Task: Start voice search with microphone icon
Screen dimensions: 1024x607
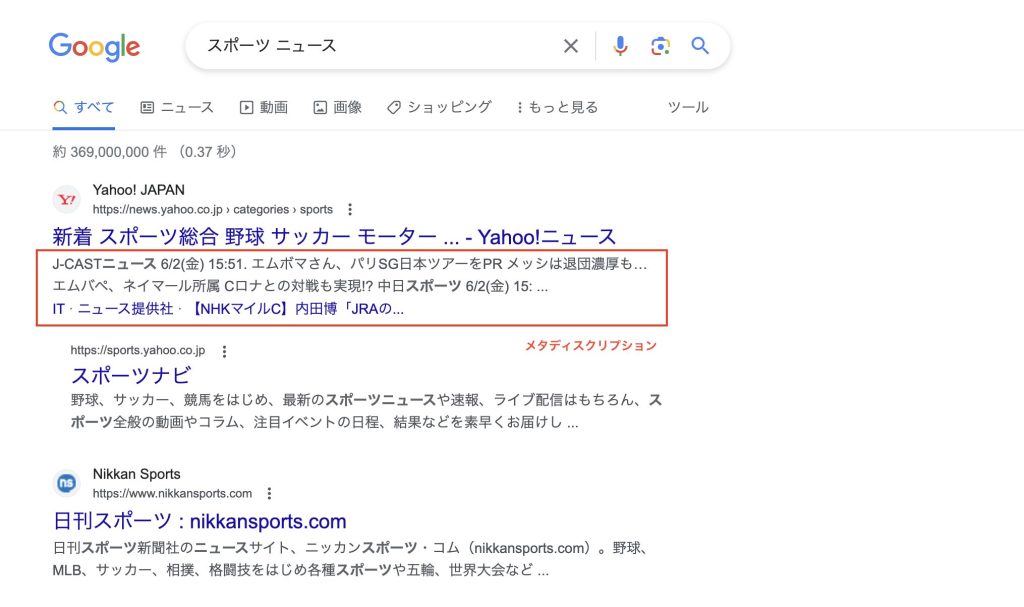Action: tap(620, 46)
